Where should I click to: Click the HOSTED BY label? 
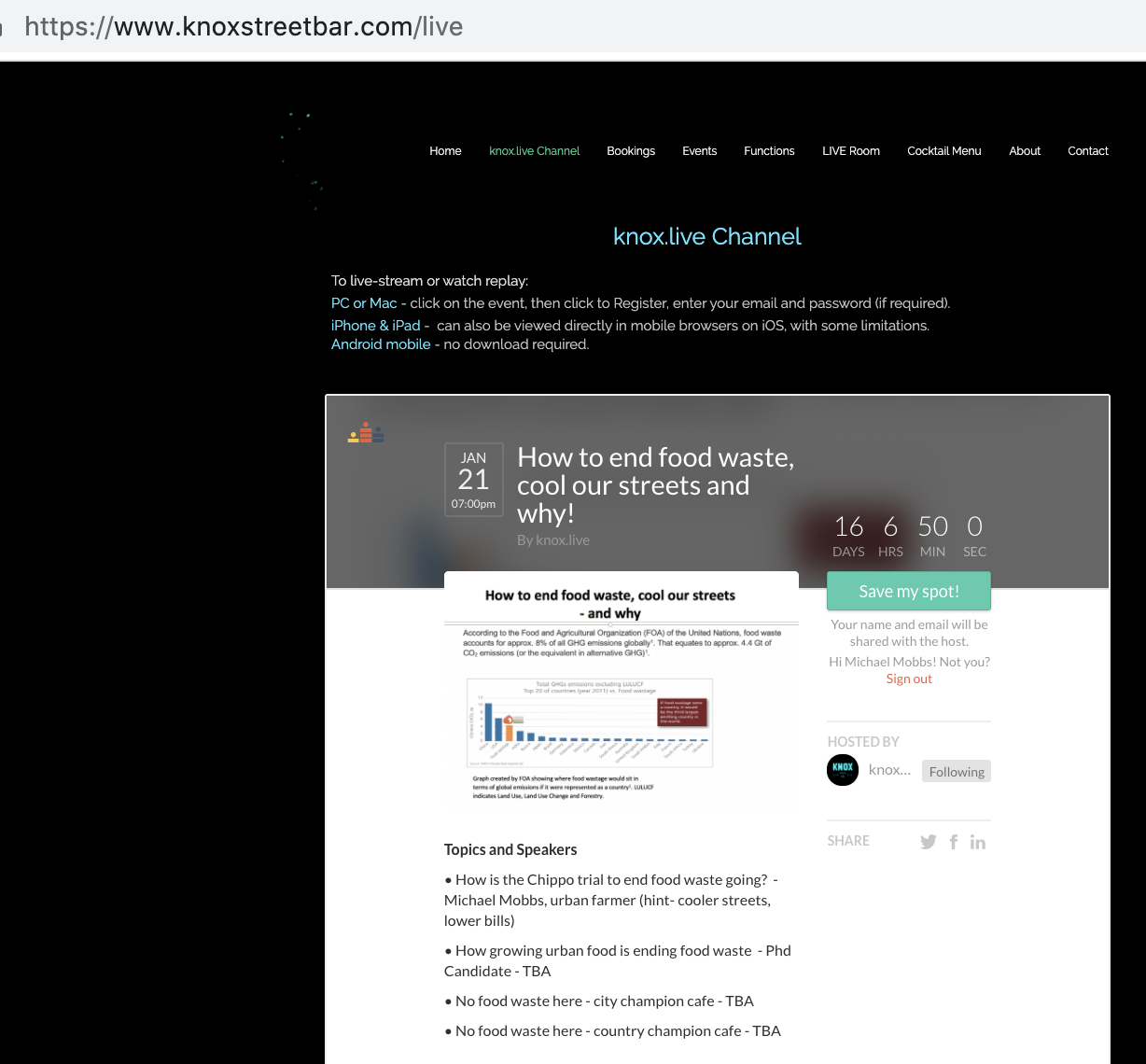[863, 742]
